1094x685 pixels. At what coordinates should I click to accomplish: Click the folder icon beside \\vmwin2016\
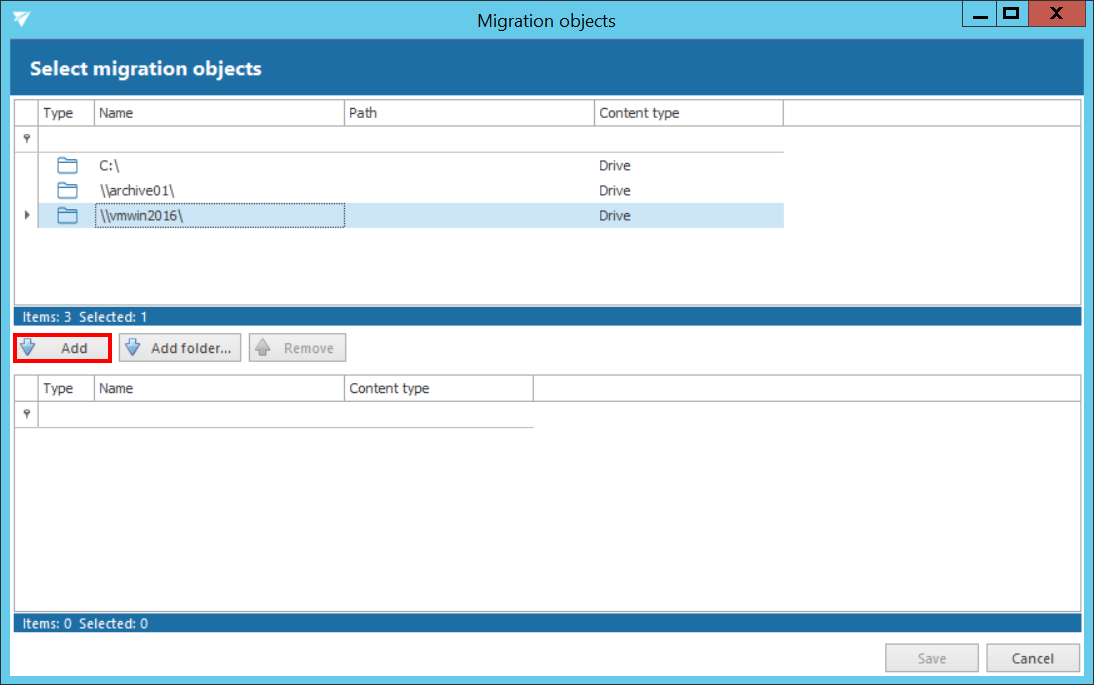click(x=67, y=216)
